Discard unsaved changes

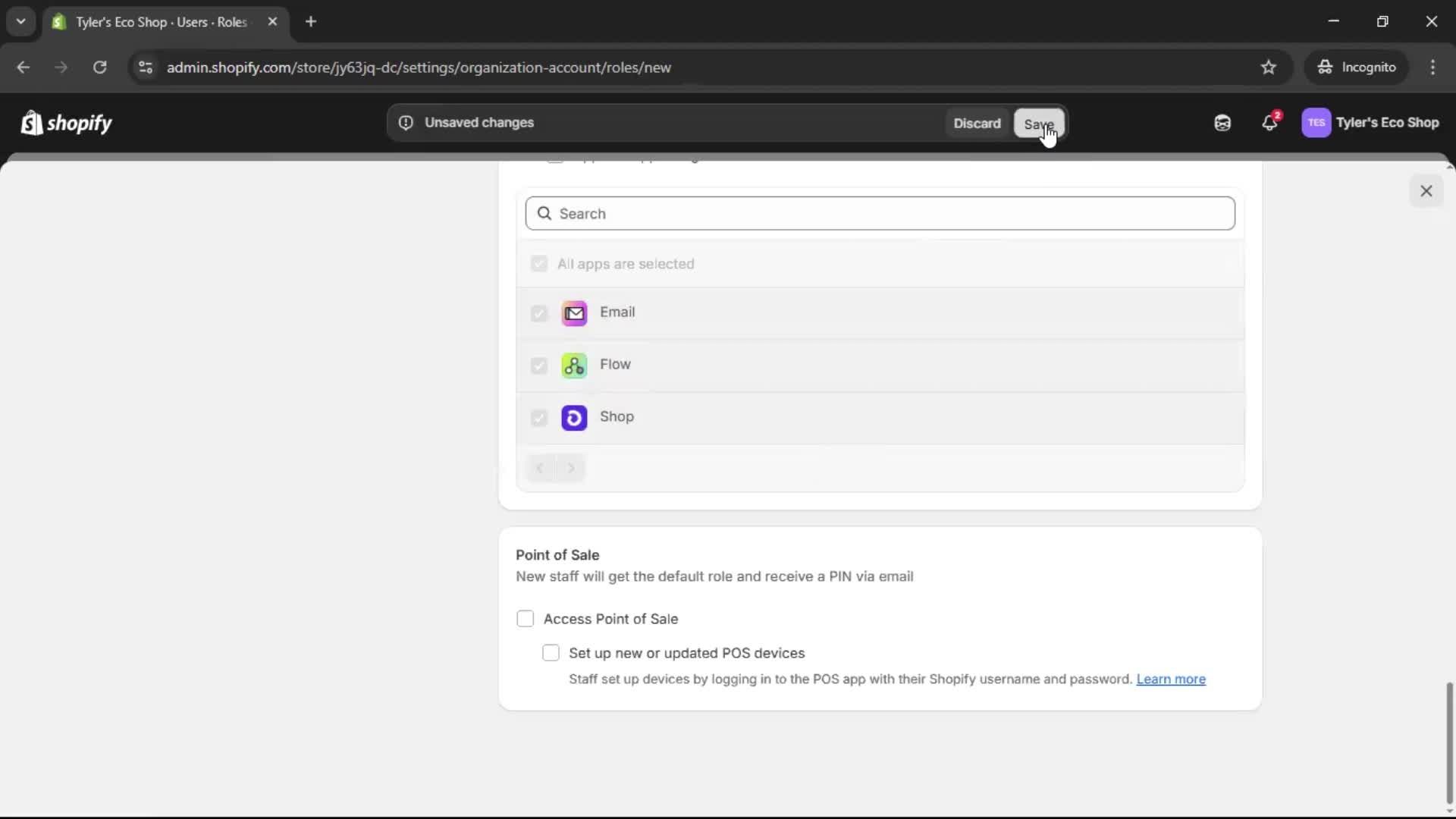point(977,123)
